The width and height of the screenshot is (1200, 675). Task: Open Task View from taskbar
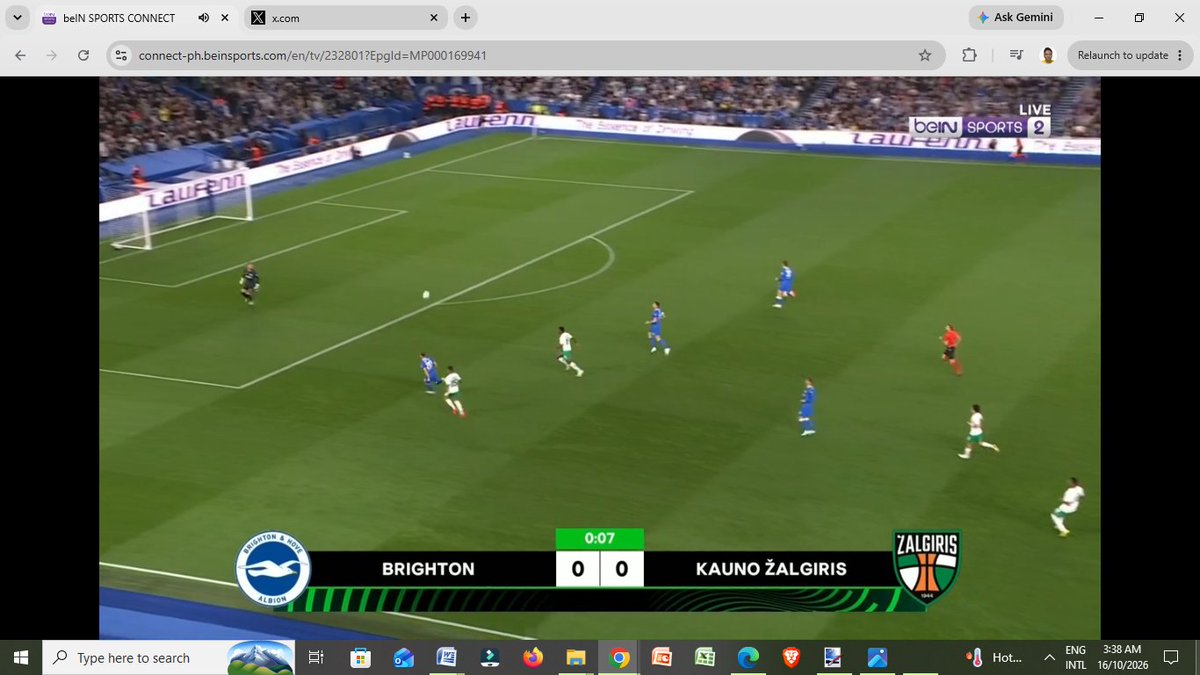[x=315, y=657]
